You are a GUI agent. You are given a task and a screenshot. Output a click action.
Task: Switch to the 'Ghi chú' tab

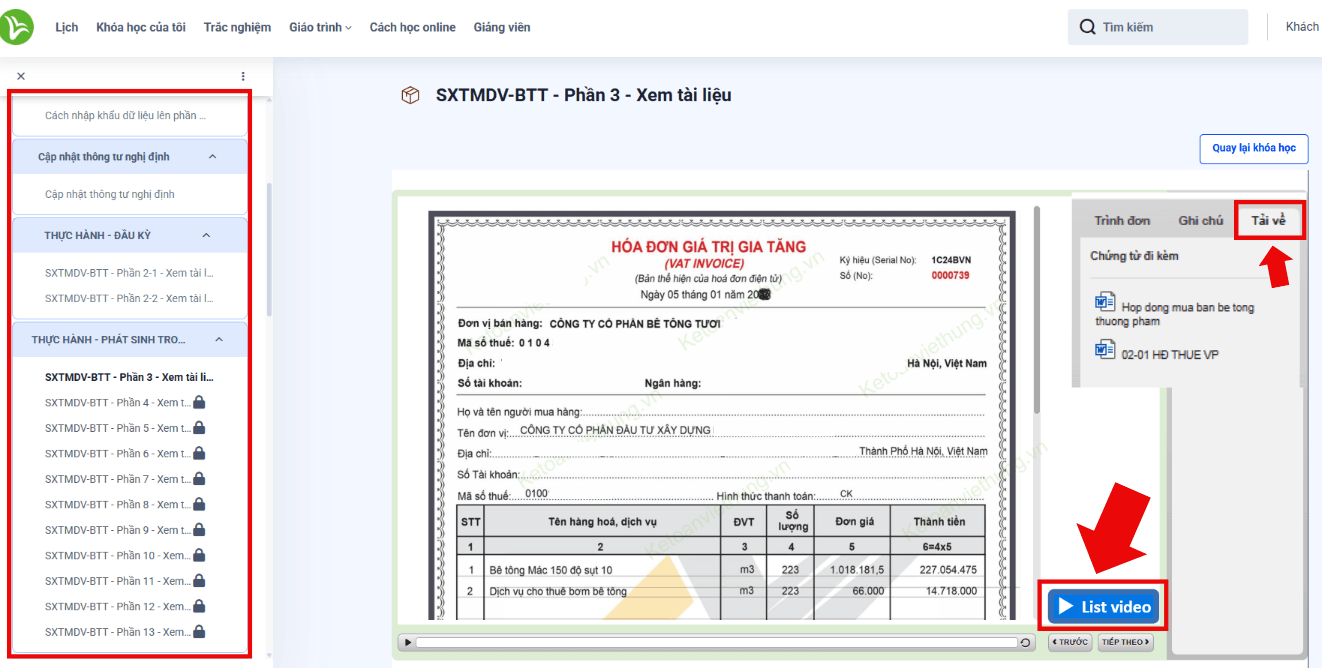pyautogui.click(x=1200, y=220)
